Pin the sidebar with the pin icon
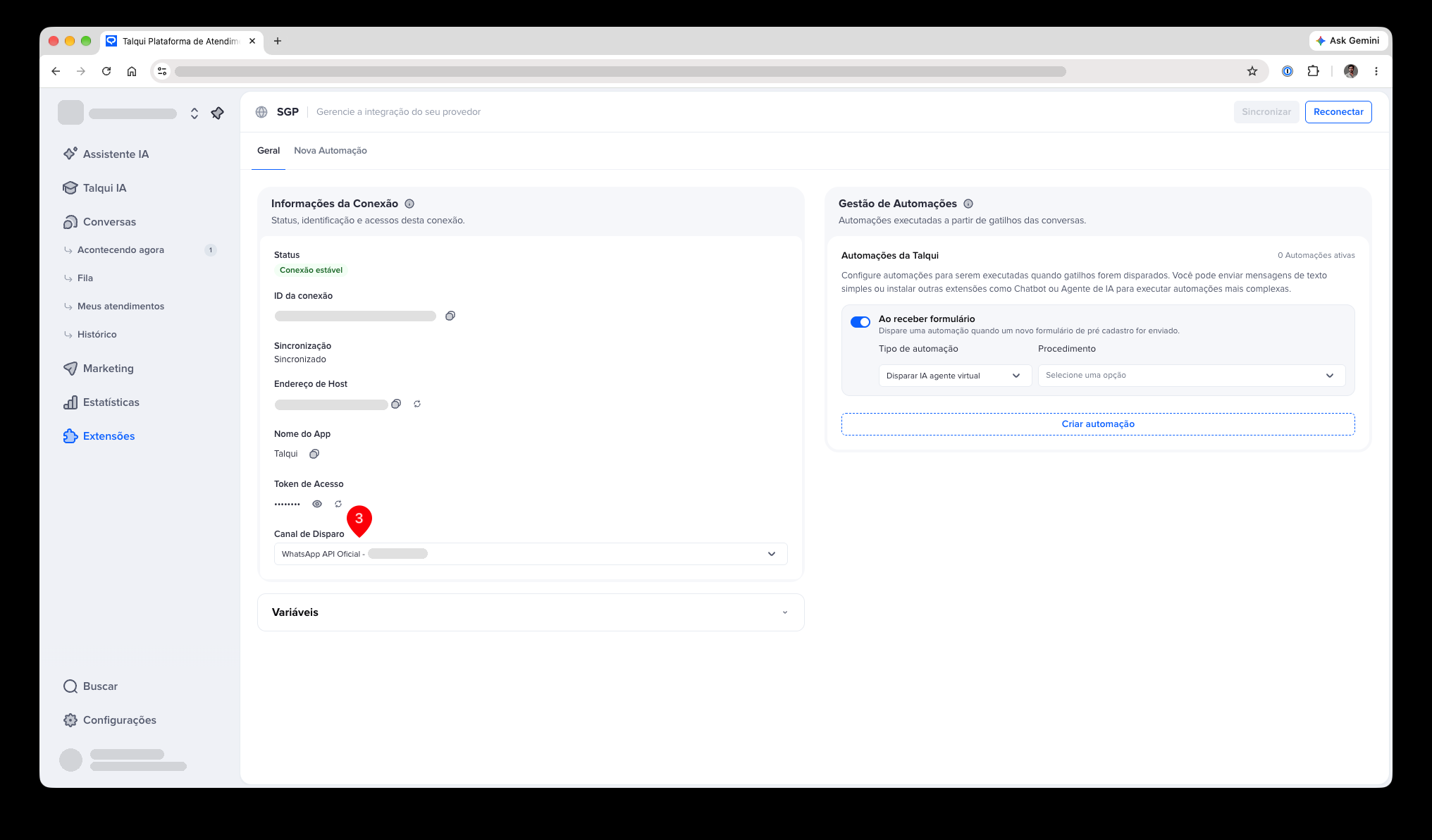The width and height of the screenshot is (1432, 840). [218, 113]
